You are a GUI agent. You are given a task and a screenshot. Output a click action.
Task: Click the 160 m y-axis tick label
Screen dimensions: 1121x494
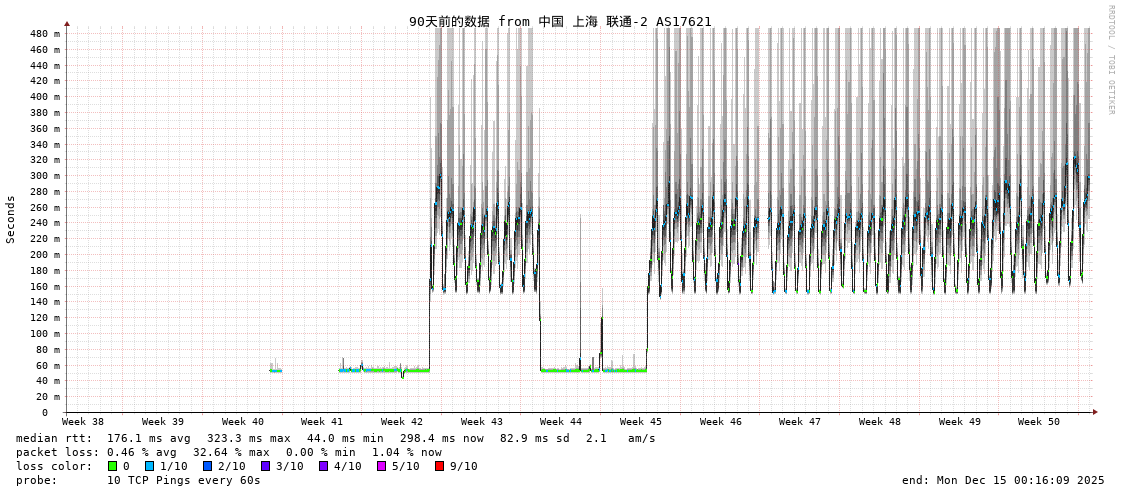[x=45, y=286]
